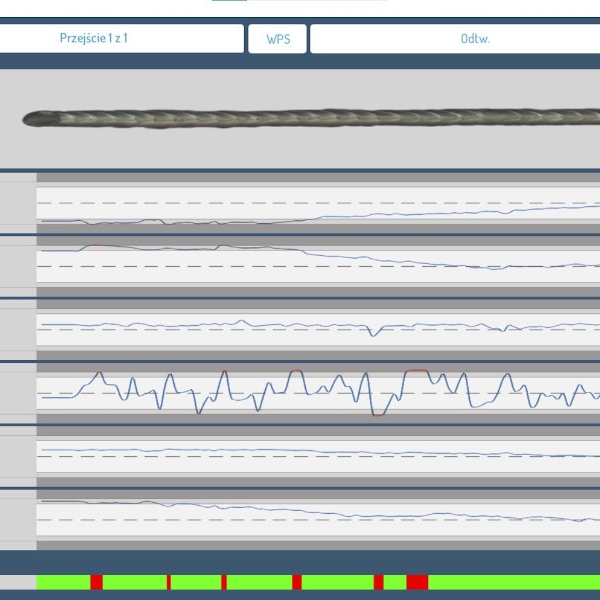Viewport: 600px width, 600px height.
Task: Click the second parameter graph with the descending line
Action: click(x=318, y=266)
